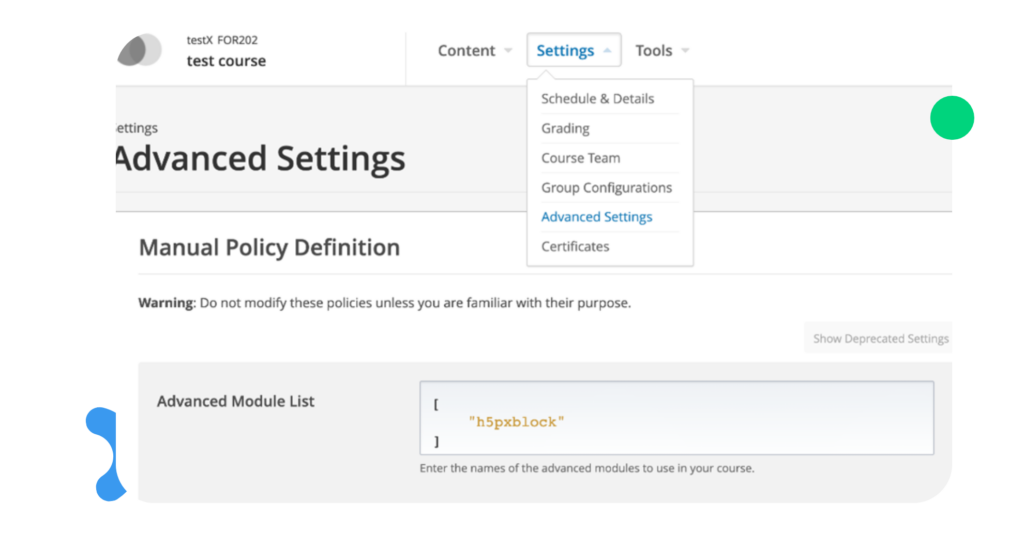1024x559 pixels.
Task: Click the highlighted Advanced Settings menu item
Action: click(x=596, y=217)
